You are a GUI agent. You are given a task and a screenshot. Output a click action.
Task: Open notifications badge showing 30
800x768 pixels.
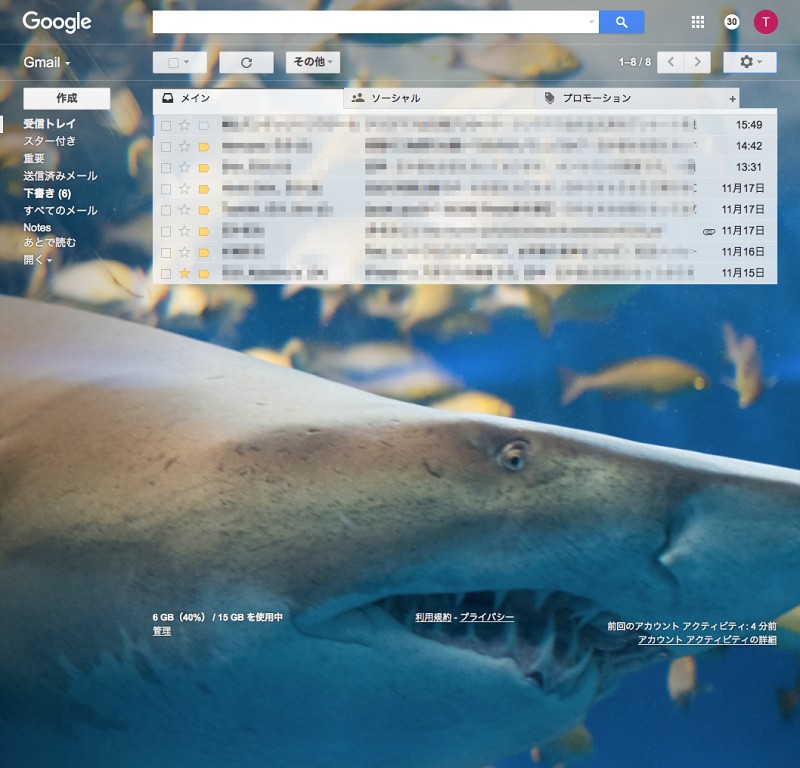[732, 22]
